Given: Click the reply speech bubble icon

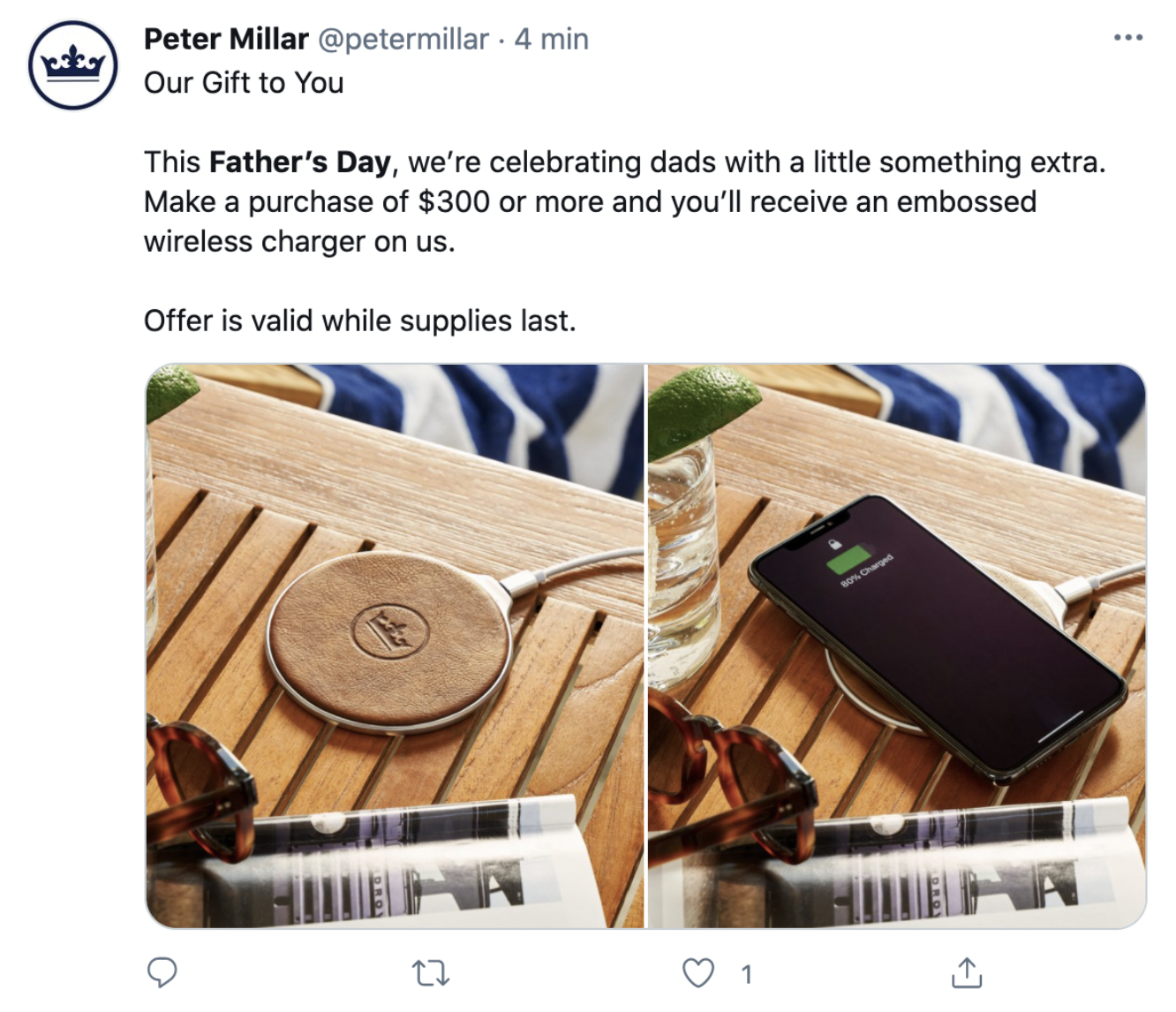Looking at the screenshot, I should pos(162,973).
